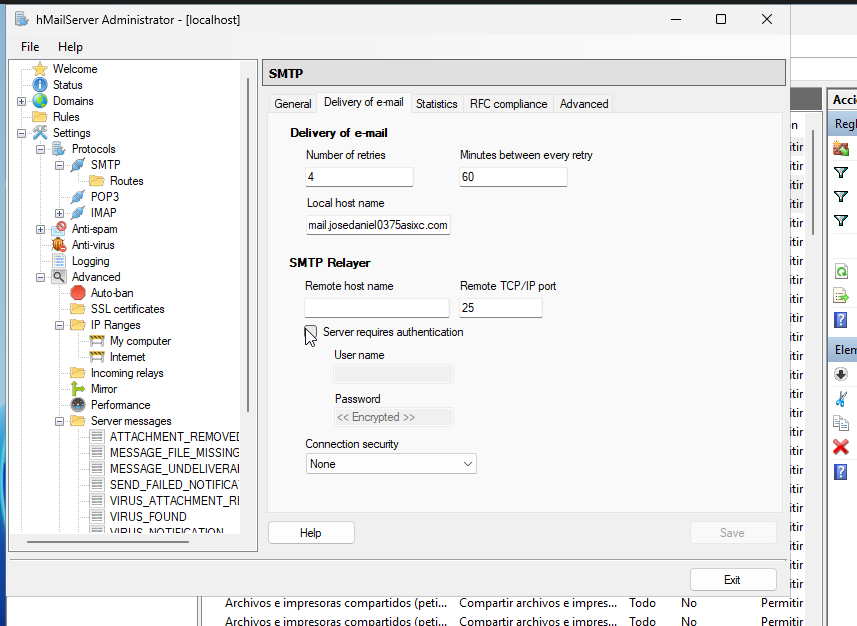Click the IP Ranges folder icon
The image size is (857, 626).
[x=78, y=325]
